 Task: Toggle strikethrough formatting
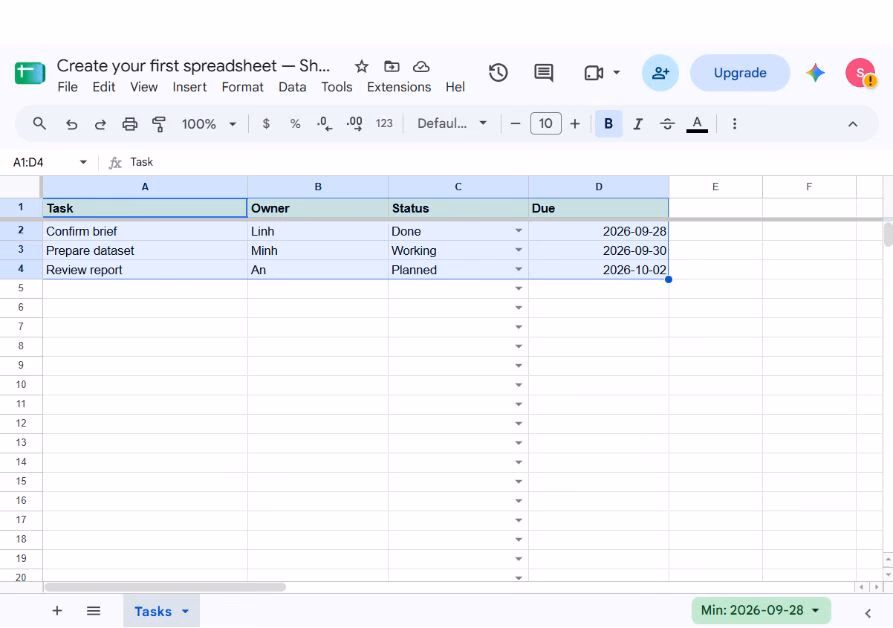(x=667, y=124)
